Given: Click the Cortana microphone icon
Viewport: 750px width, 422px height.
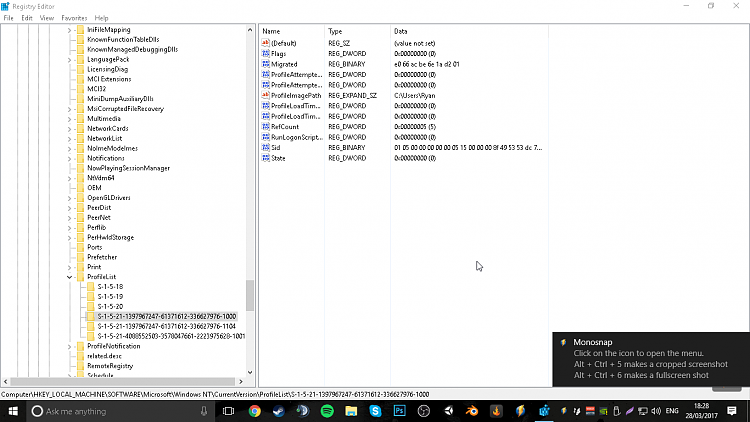Looking at the screenshot, I should click(204, 411).
